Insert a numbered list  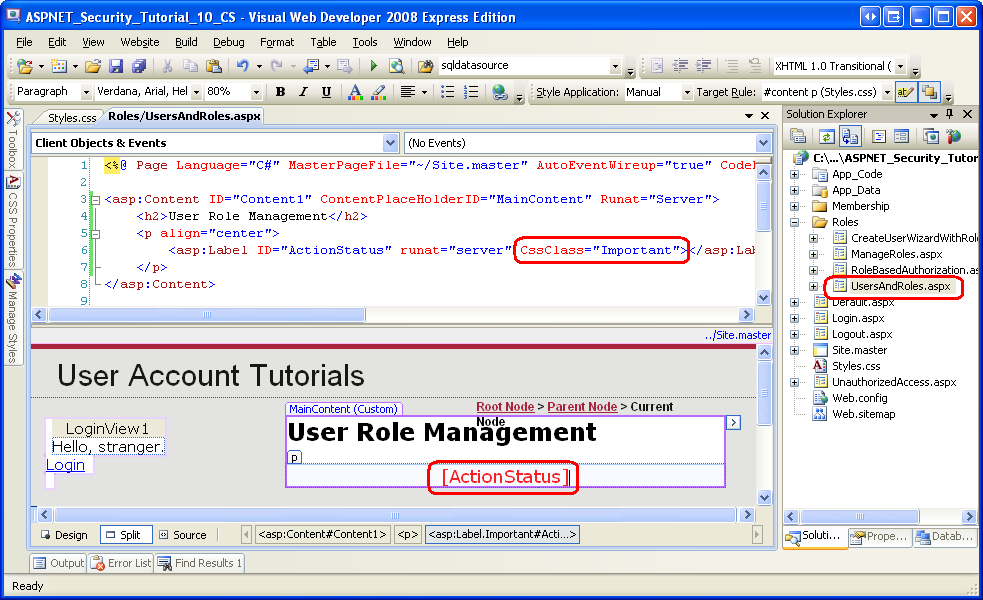click(x=471, y=92)
